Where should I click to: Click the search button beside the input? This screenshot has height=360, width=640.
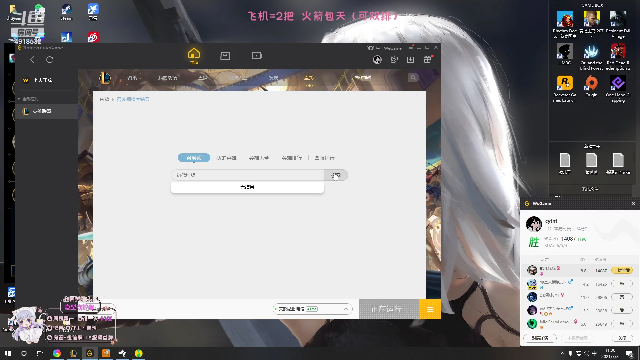pyautogui.click(x=336, y=175)
